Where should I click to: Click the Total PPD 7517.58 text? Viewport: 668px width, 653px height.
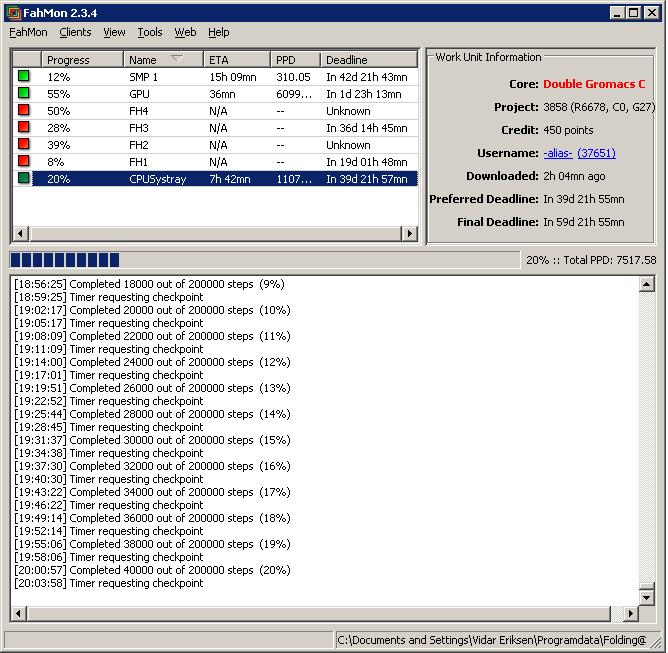[x=610, y=260]
